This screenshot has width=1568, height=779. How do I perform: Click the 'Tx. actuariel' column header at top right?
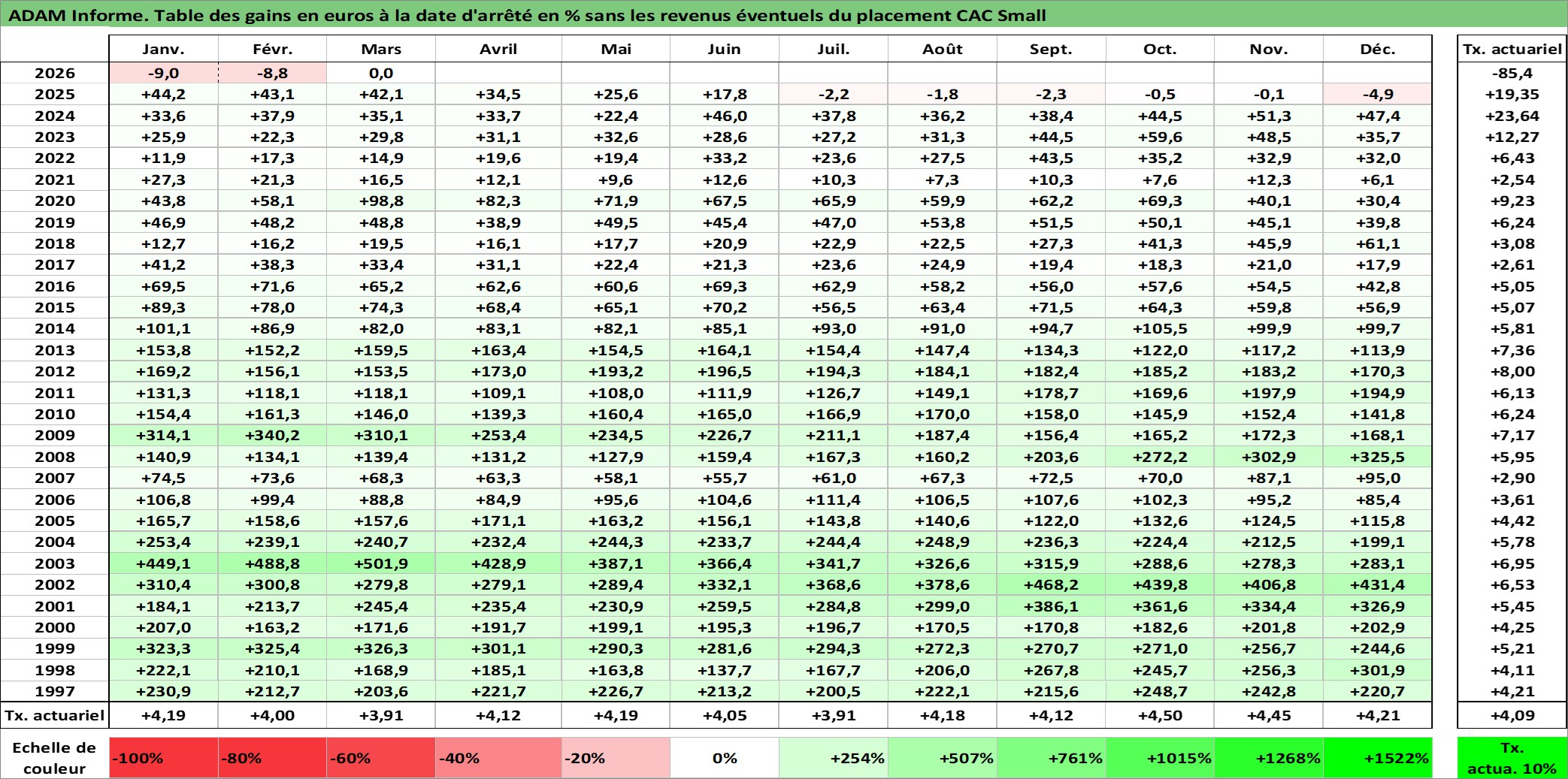tap(1512, 49)
